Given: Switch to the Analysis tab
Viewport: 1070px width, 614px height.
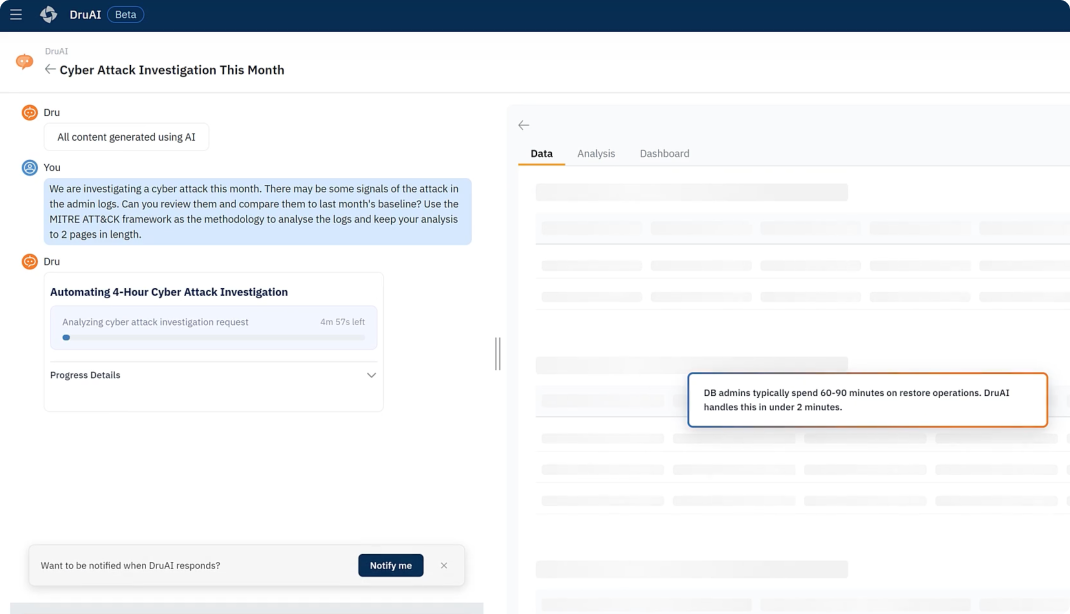Looking at the screenshot, I should 596,154.
